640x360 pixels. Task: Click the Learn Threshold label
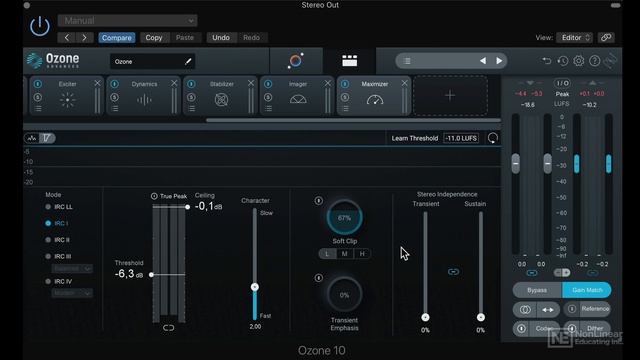tap(415, 138)
